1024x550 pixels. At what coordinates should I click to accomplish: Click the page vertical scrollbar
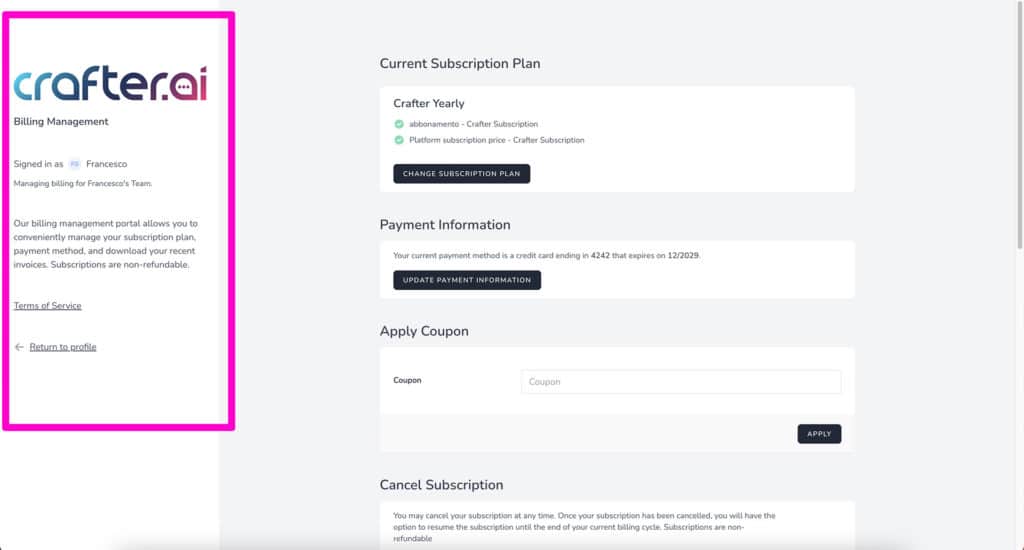(1019, 124)
